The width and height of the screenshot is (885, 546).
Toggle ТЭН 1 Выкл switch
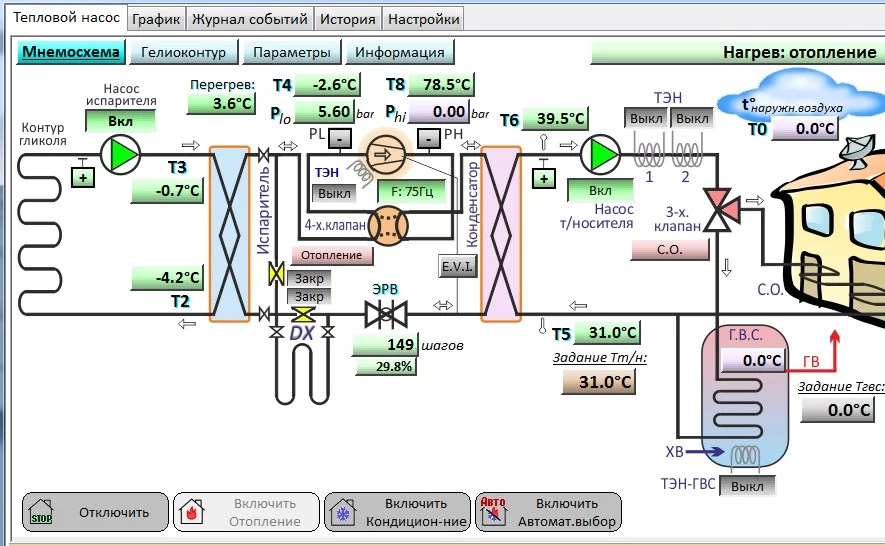click(646, 119)
